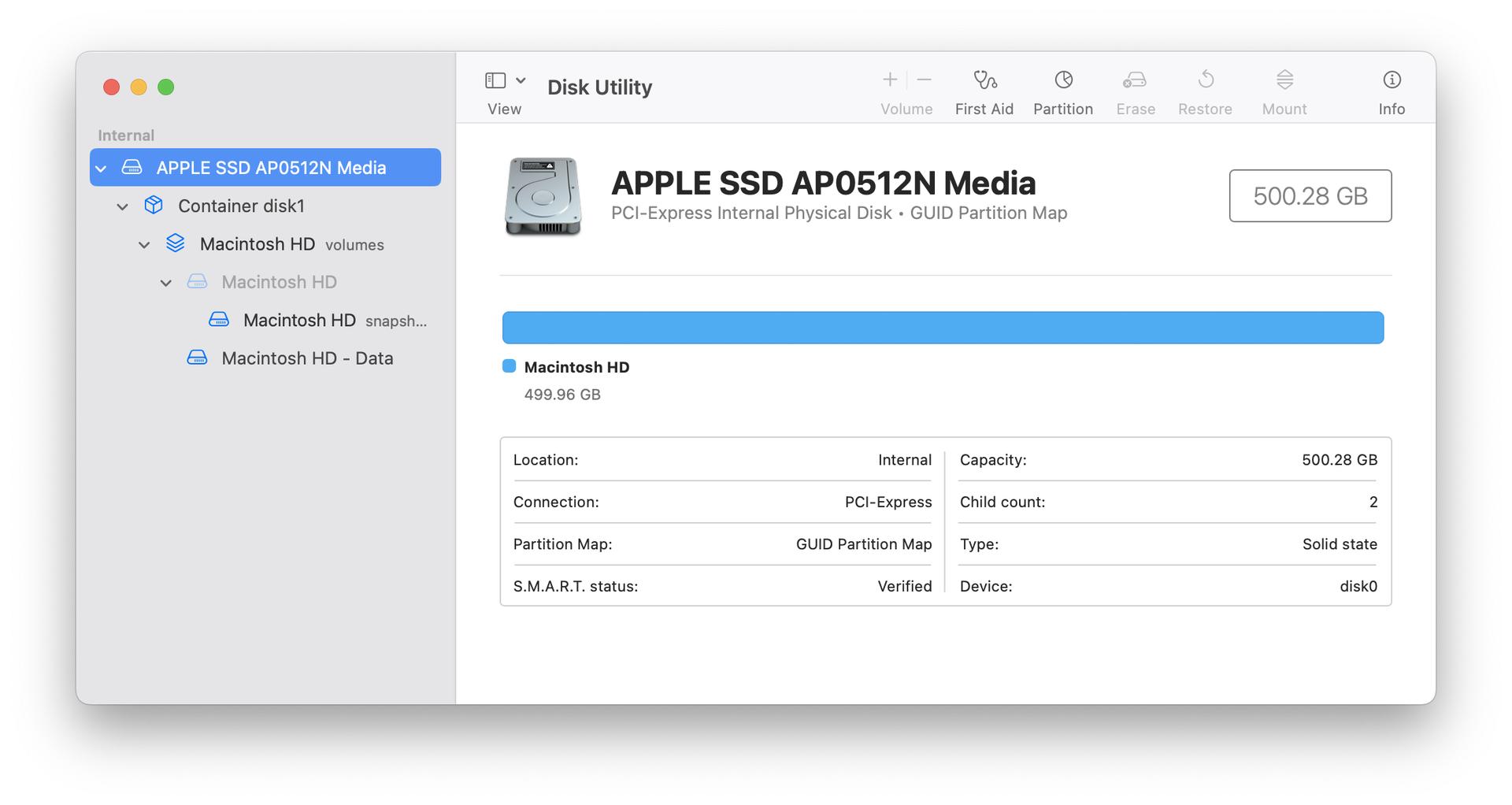
Task: Open the Partition pie-chart tool
Action: 1063,80
